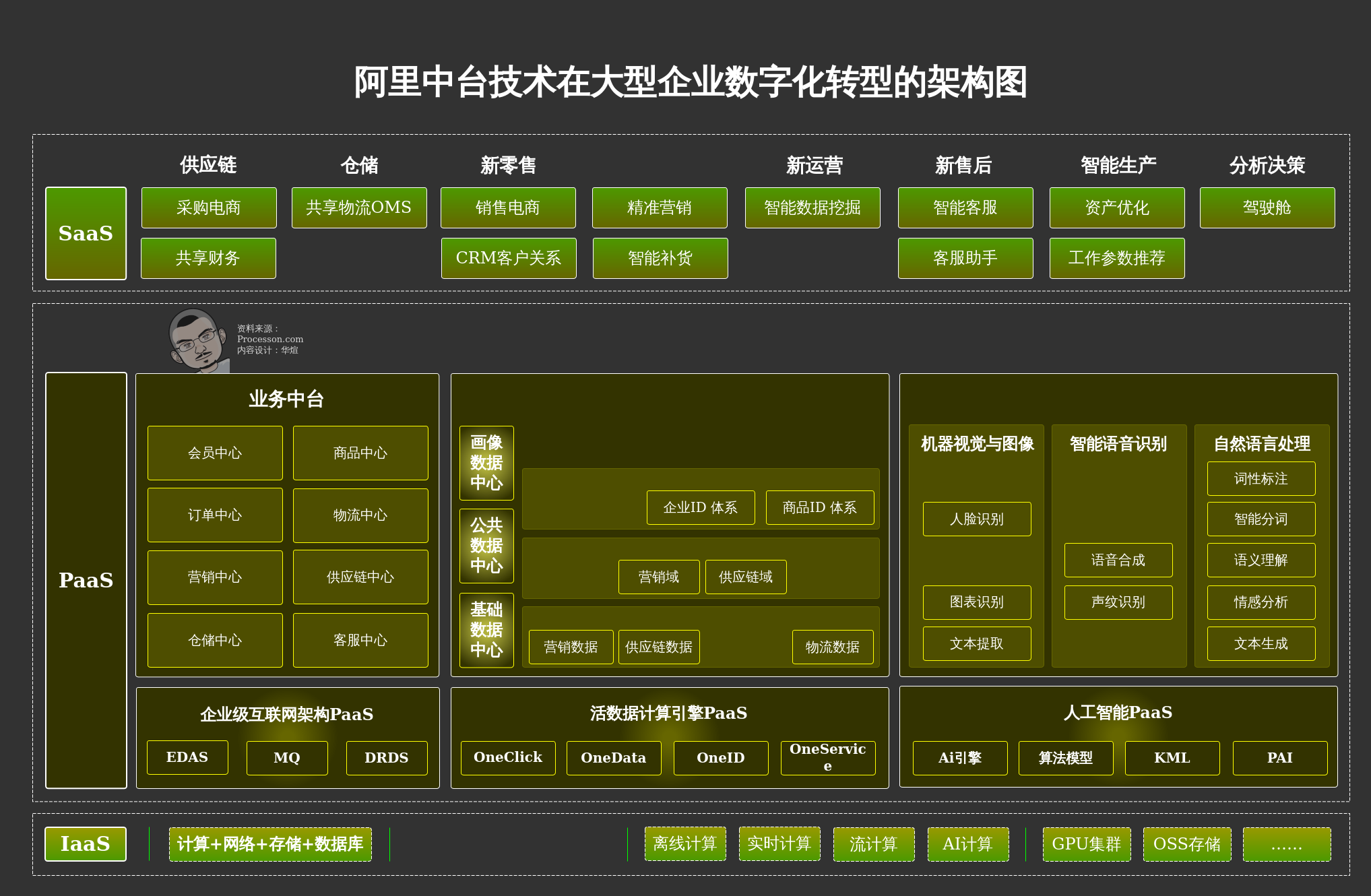
Task: Enable the AI计算 option in IaaS row
Action: 968,843
